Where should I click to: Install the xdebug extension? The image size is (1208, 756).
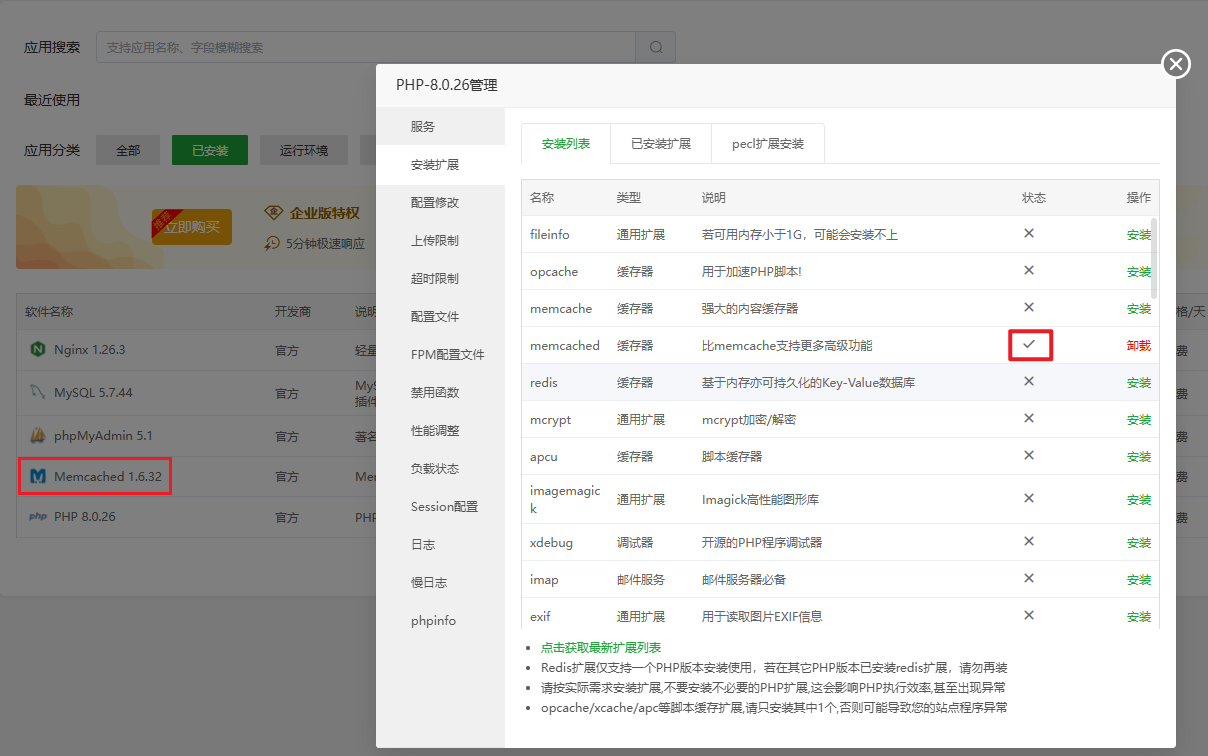pos(1139,543)
